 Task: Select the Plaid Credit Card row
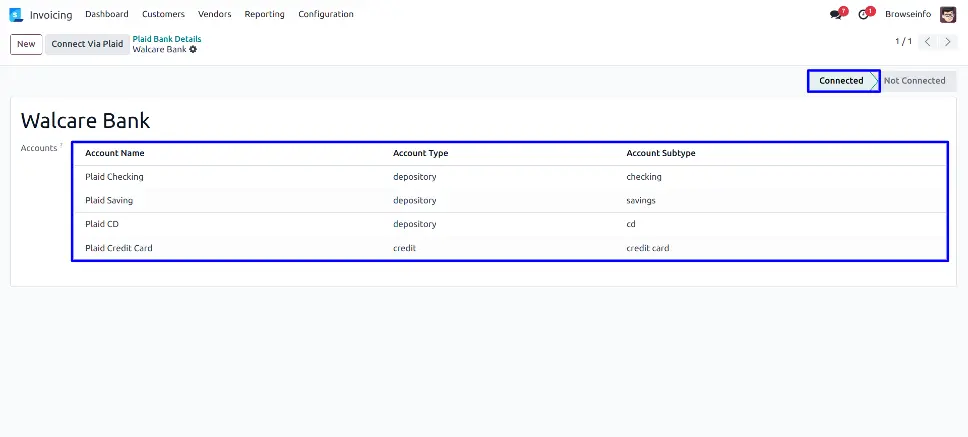coord(119,248)
